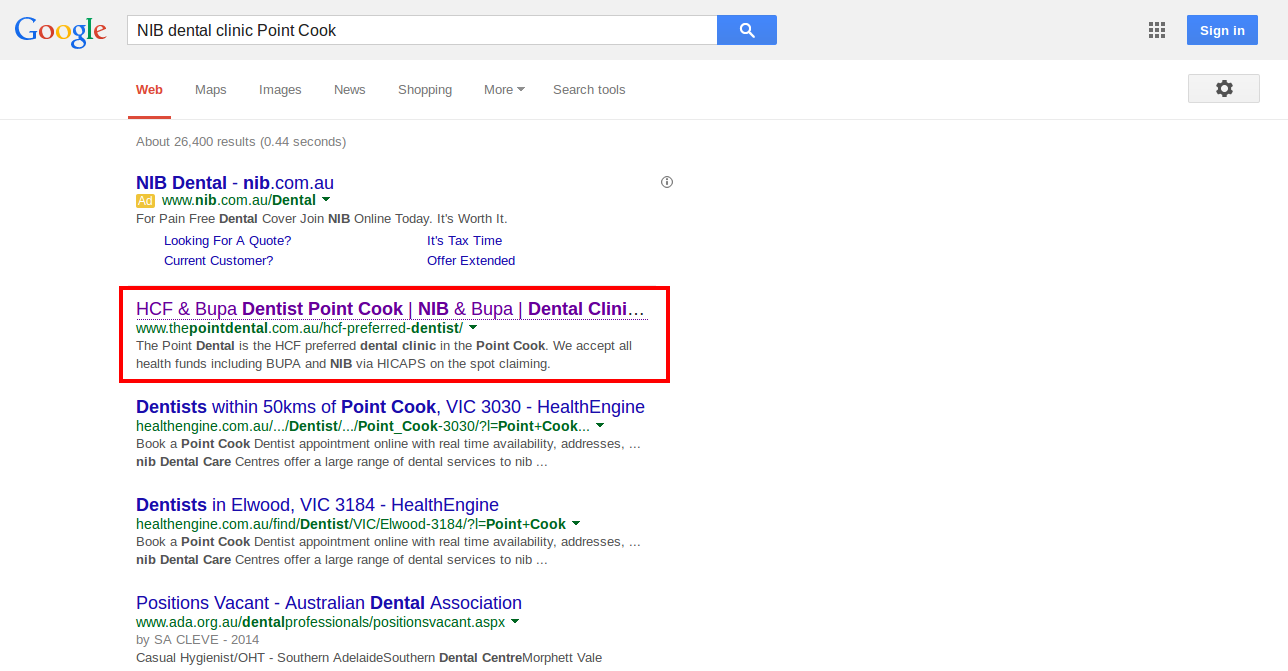This screenshot has height=671, width=1288.
Task: Click the blue search magnifier button
Action: (747, 30)
